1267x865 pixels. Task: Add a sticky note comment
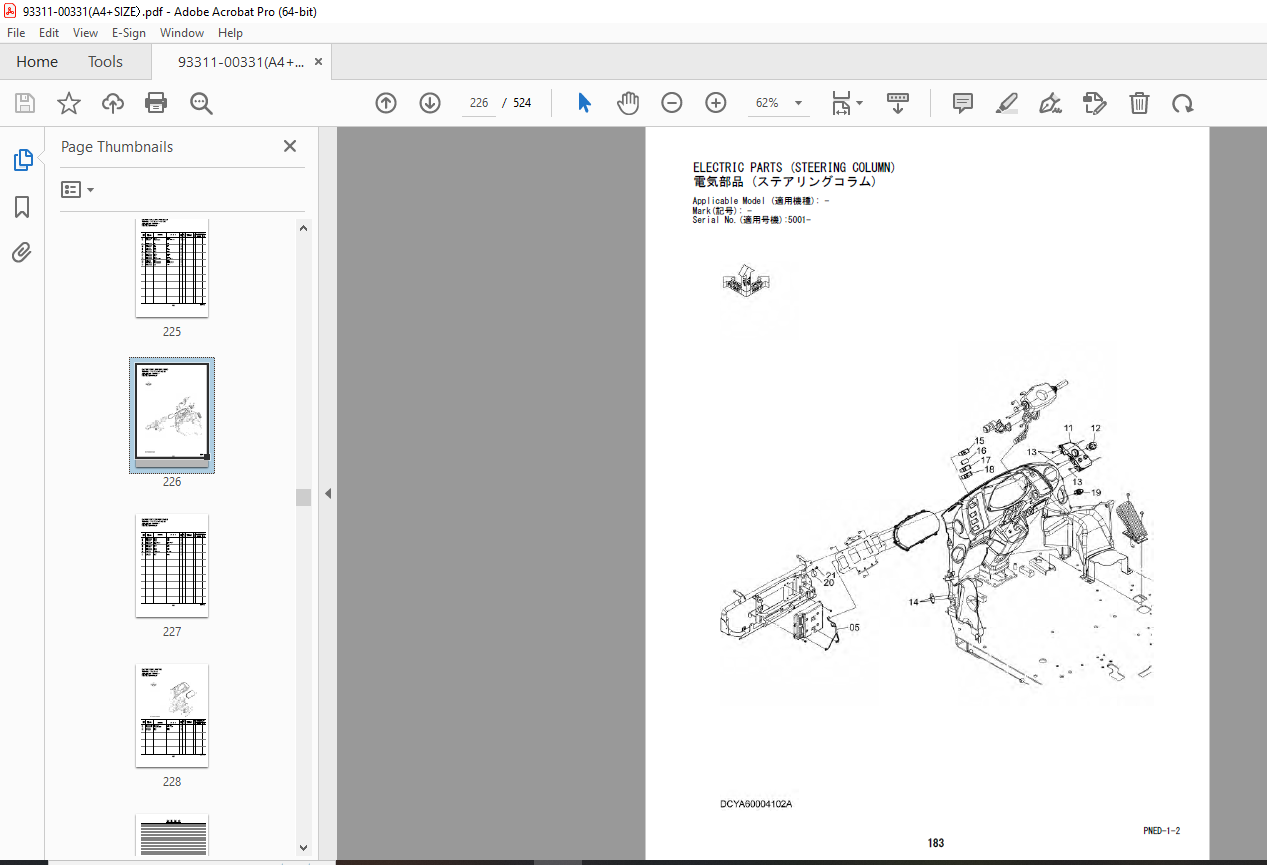[963, 103]
